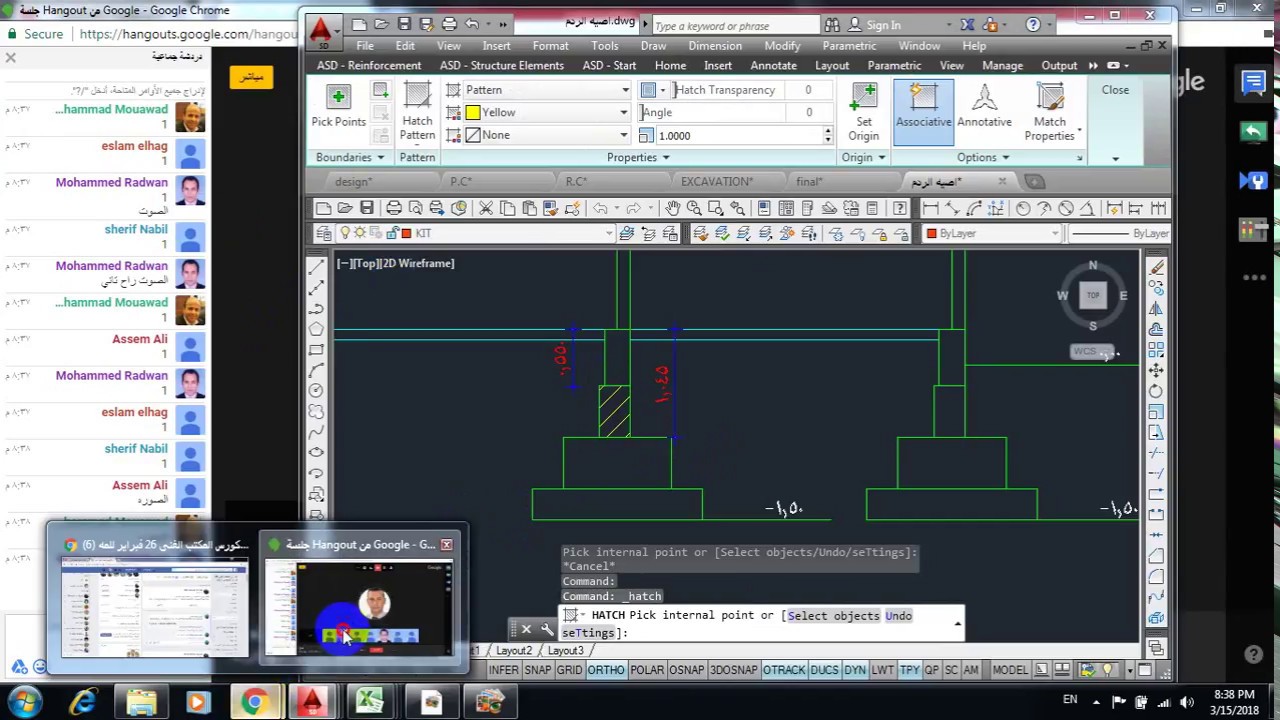Click the Pan hand tool icon
The image size is (1280, 720).
pyautogui.click(x=673, y=208)
